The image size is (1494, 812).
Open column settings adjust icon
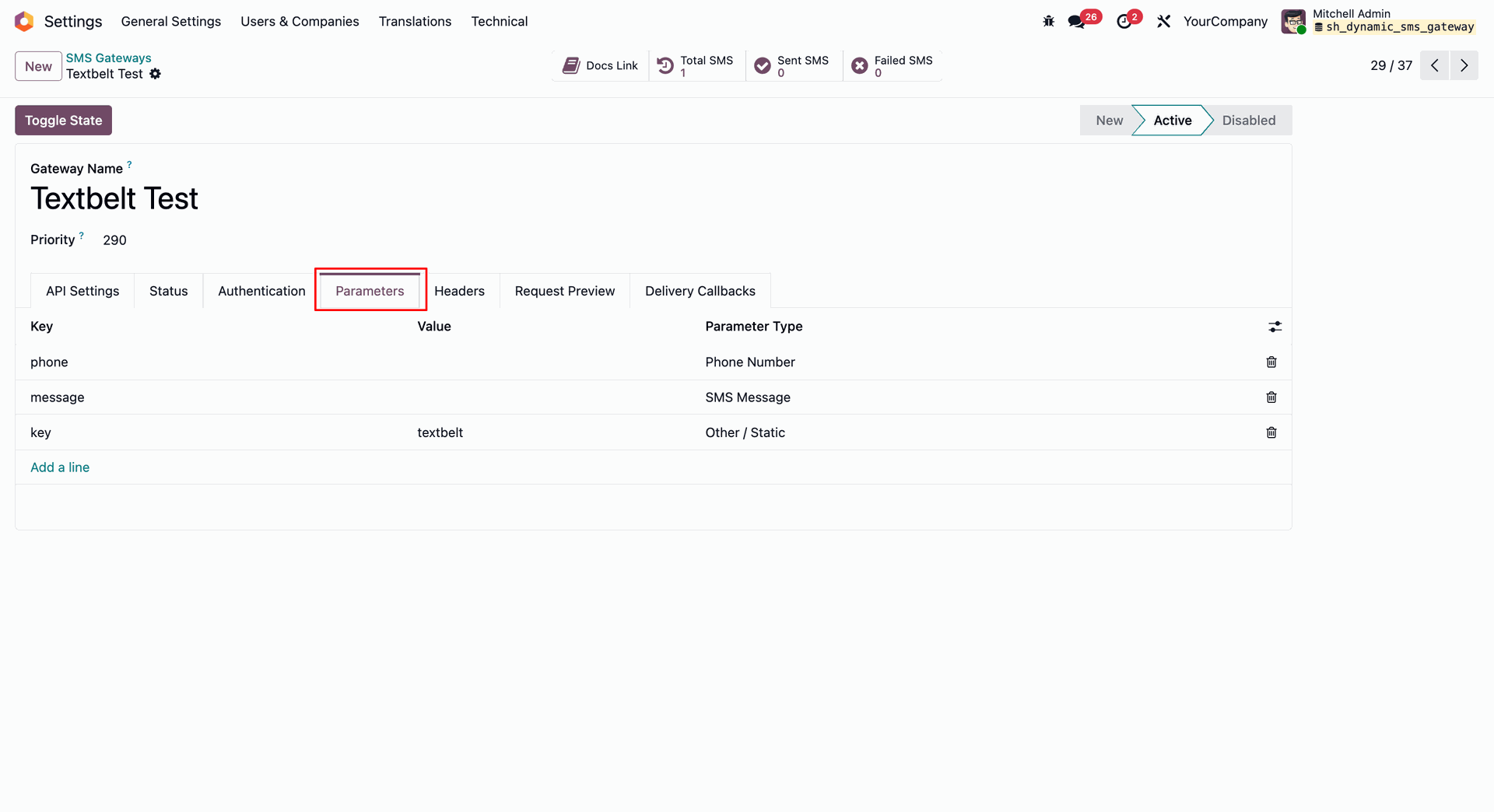[x=1275, y=327]
